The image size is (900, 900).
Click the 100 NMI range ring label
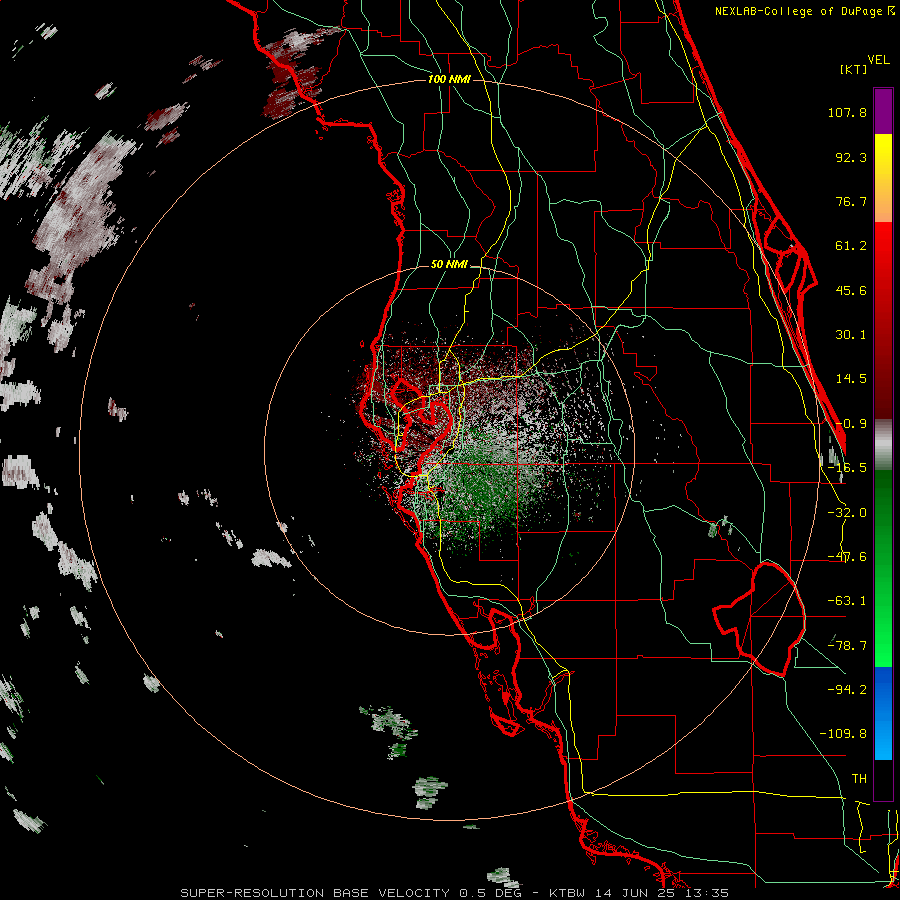click(x=449, y=79)
